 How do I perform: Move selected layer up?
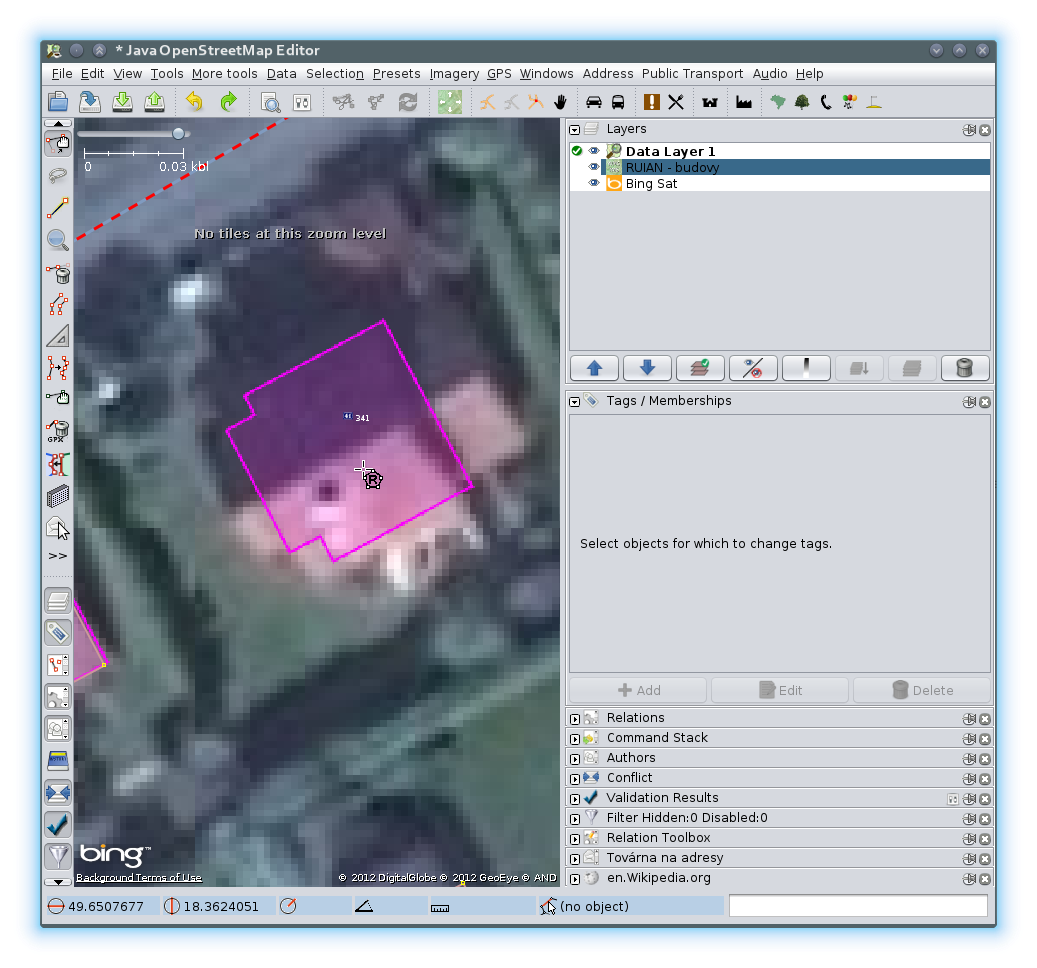click(594, 368)
